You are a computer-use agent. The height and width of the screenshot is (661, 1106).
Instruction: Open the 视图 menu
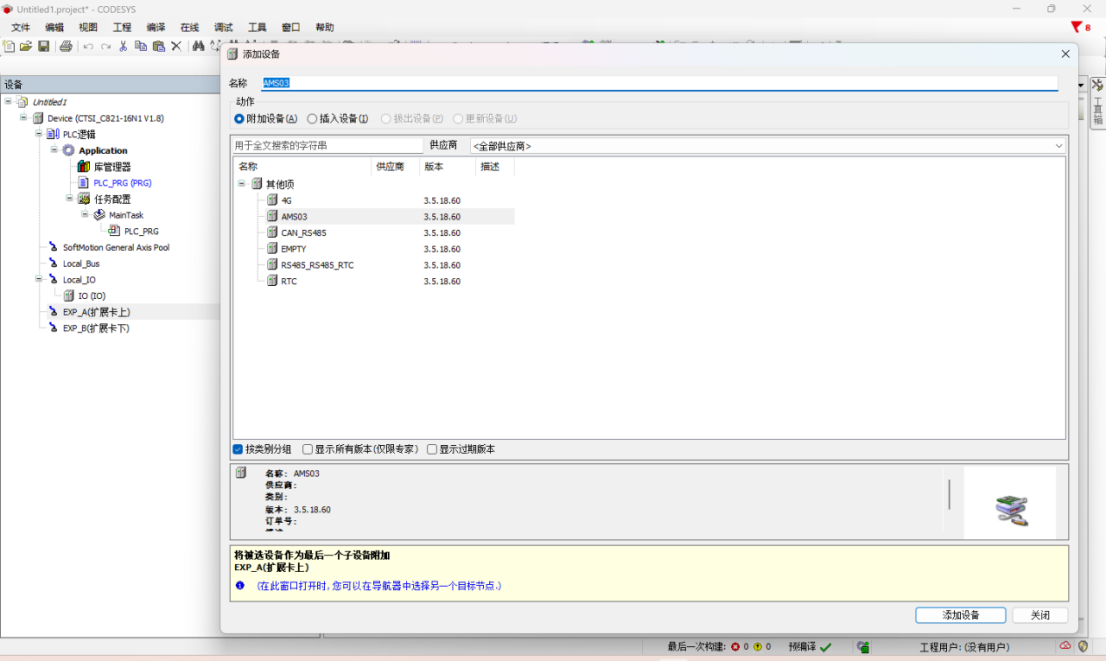pos(88,28)
